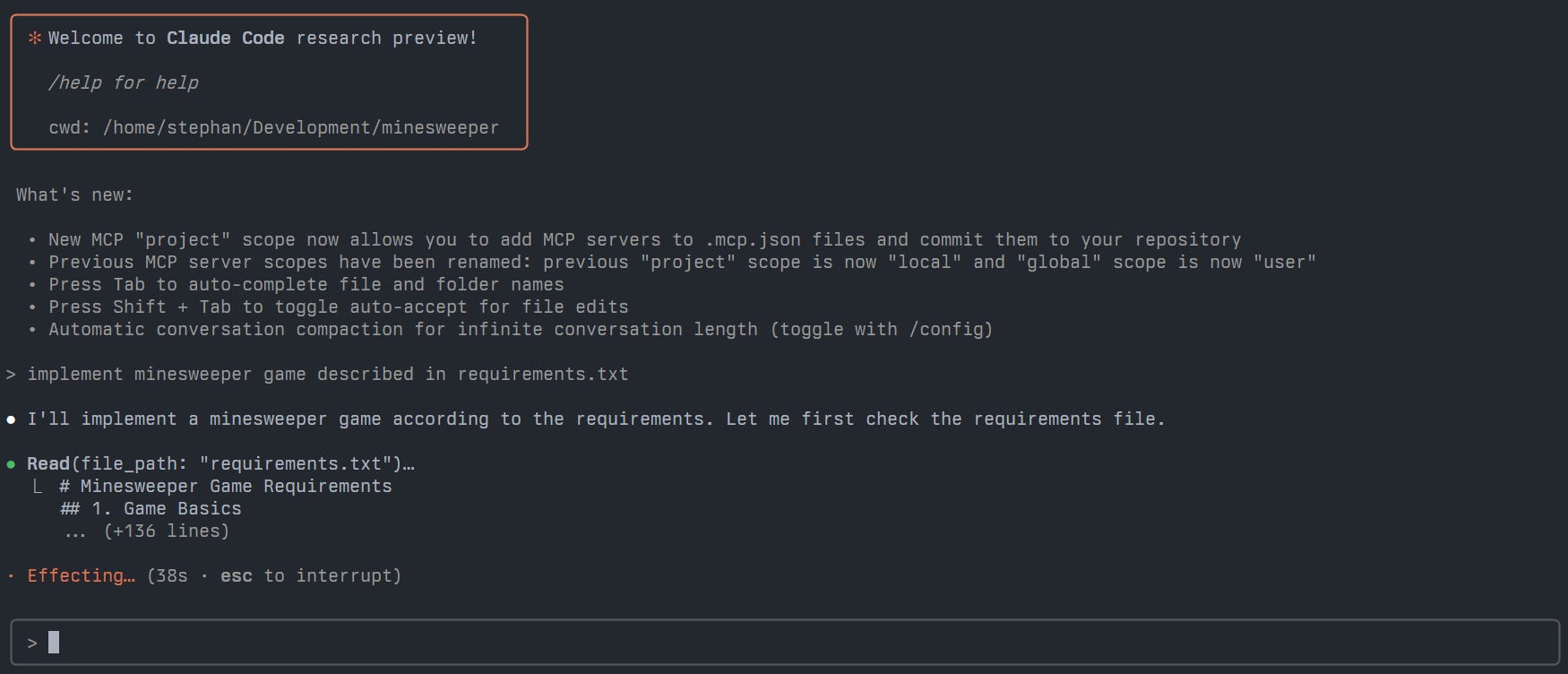Click the Read(file_path: "requirements.txt") tool call
The width and height of the screenshot is (1568, 674).
click(220, 463)
